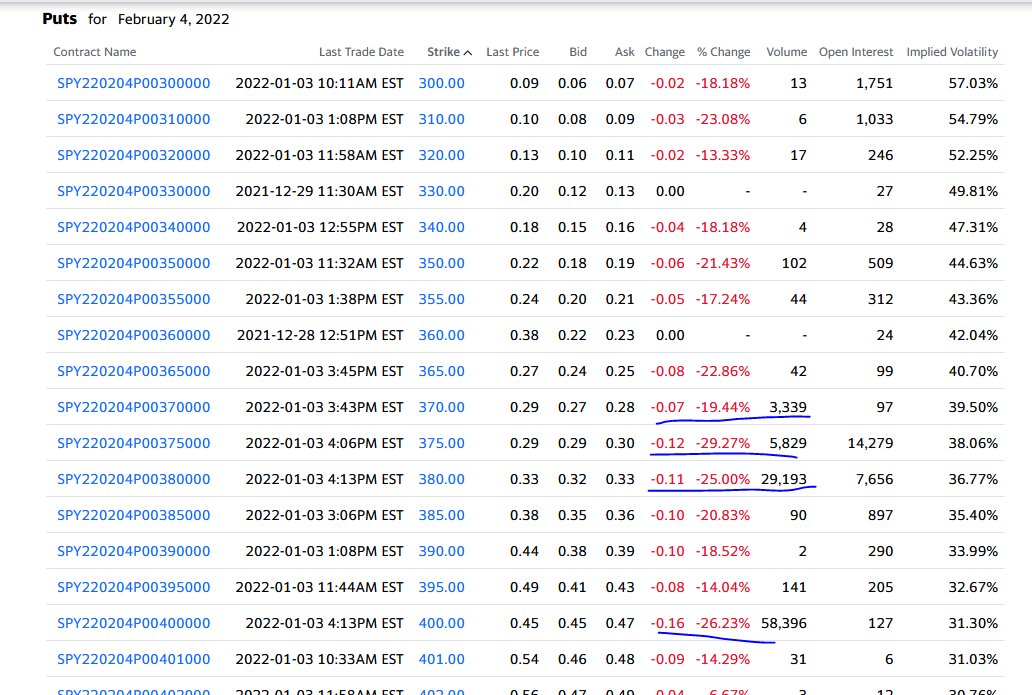The height and width of the screenshot is (695, 1032).
Task: Select open interest value 7,656
Action: 875,479
